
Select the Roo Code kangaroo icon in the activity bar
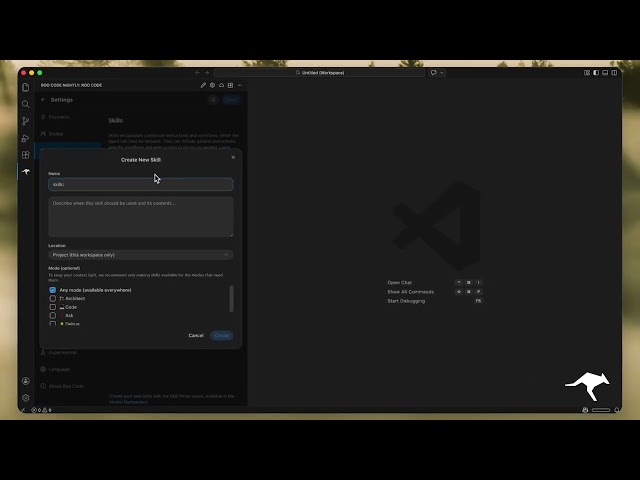pyautogui.click(x=26, y=172)
